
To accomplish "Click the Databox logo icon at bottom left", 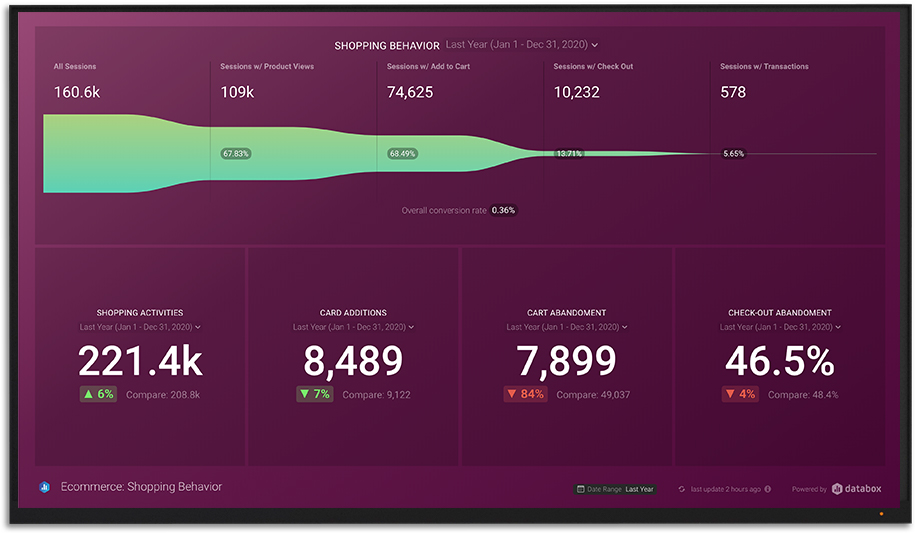I will click(x=44, y=487).
